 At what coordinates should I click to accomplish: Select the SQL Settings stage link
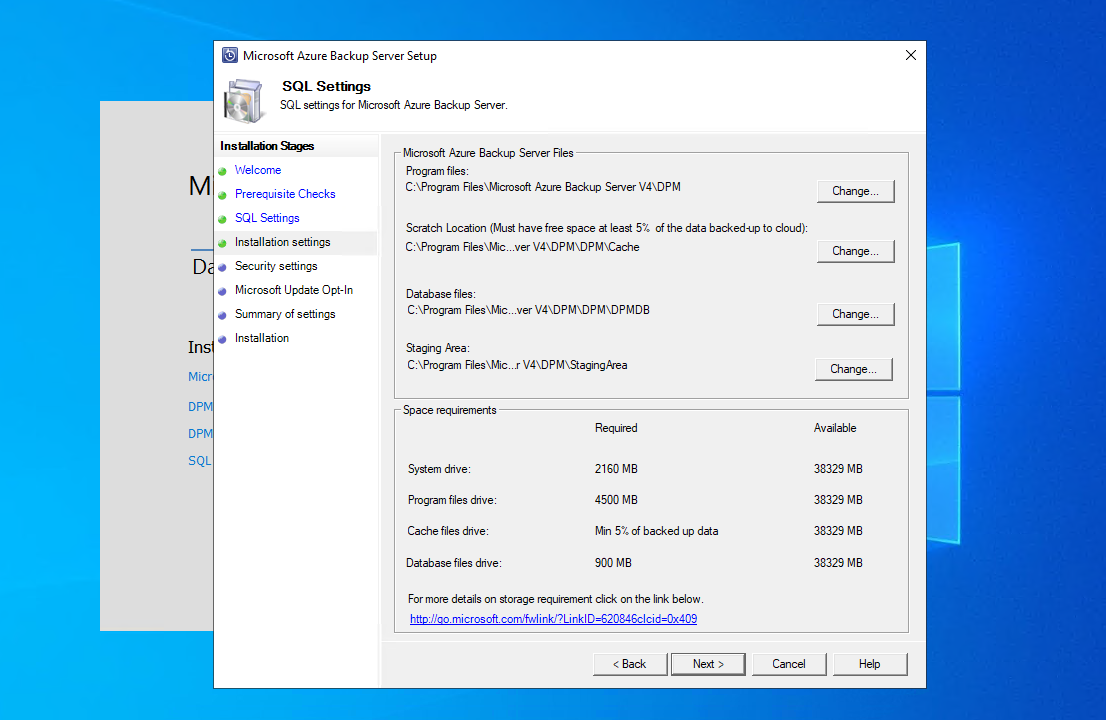267,218
